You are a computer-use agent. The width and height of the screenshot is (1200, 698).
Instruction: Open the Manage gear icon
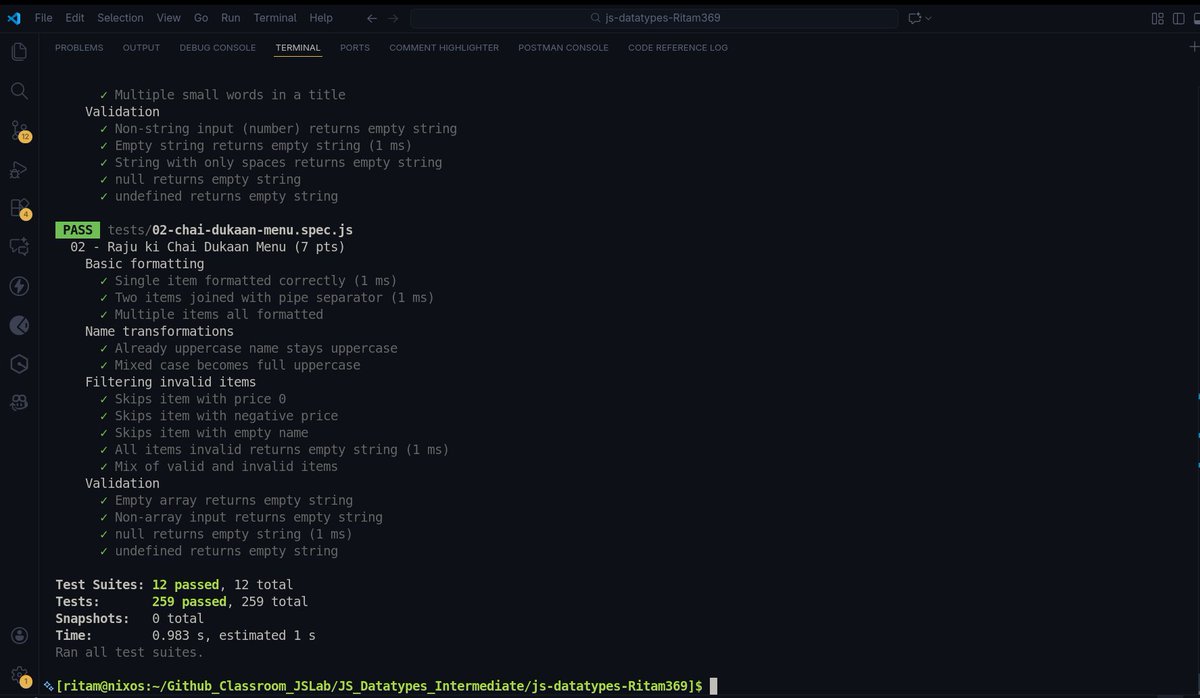tap(19, 675)
